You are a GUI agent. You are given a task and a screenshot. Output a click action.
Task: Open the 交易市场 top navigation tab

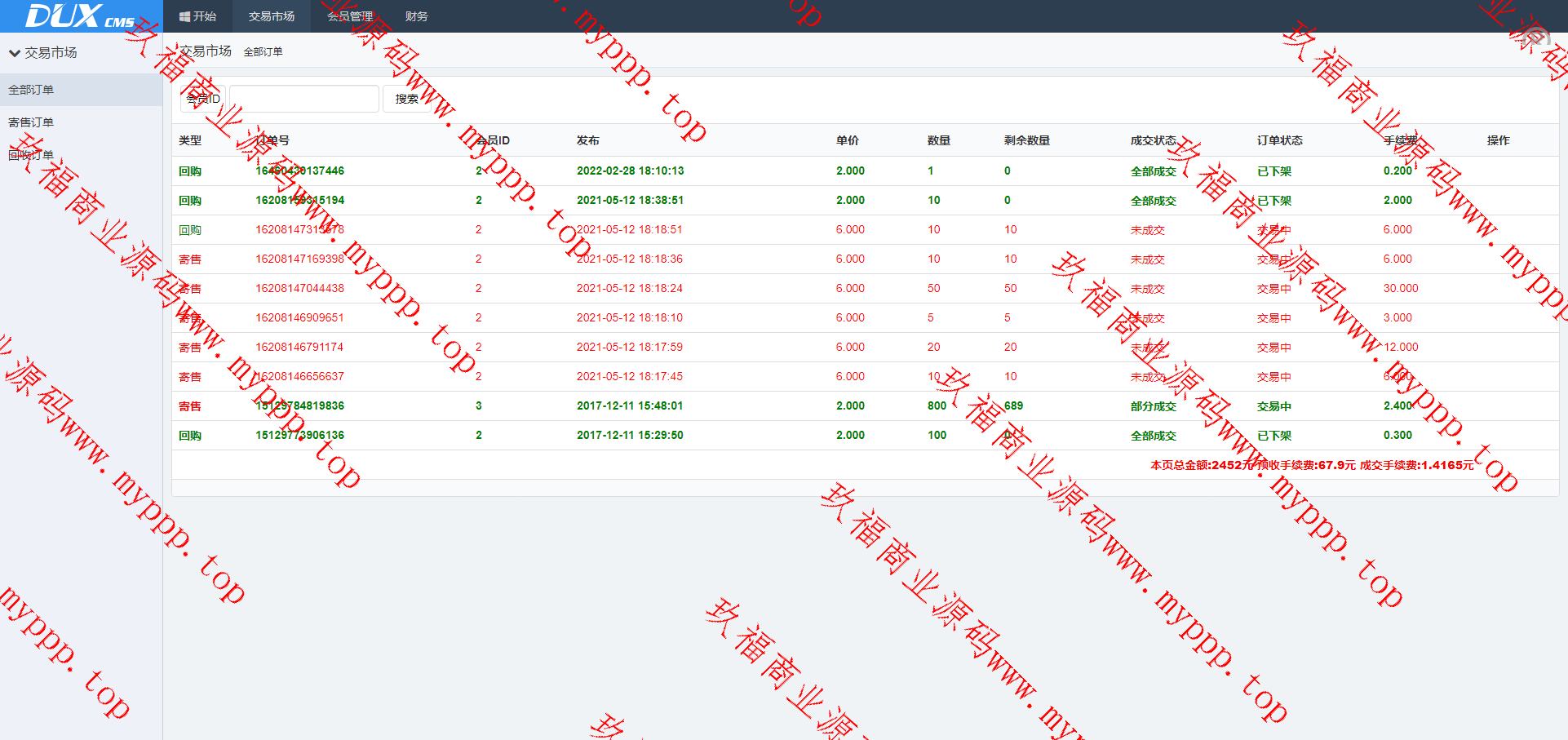(272, 16)
